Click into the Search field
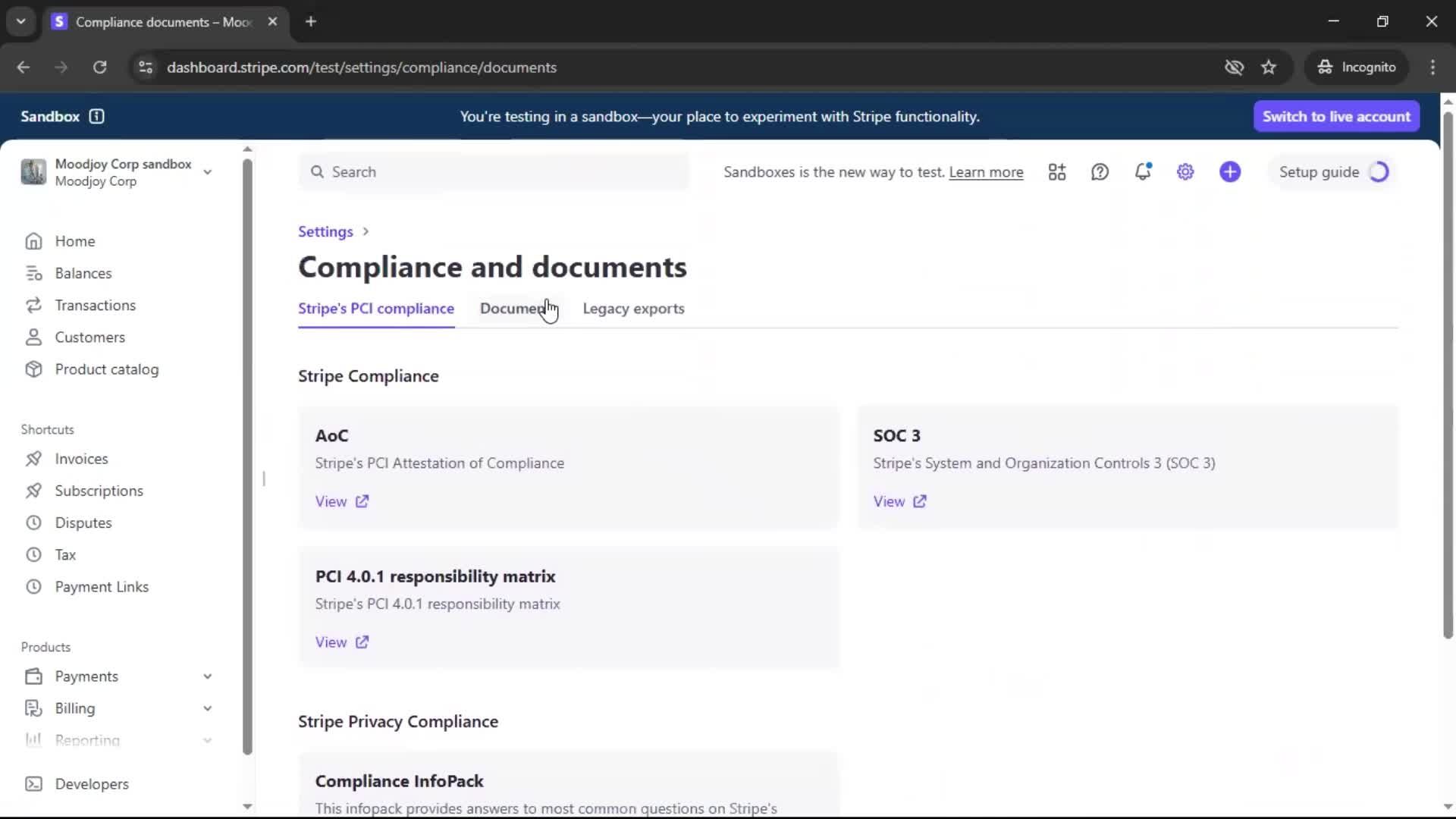 493,172
